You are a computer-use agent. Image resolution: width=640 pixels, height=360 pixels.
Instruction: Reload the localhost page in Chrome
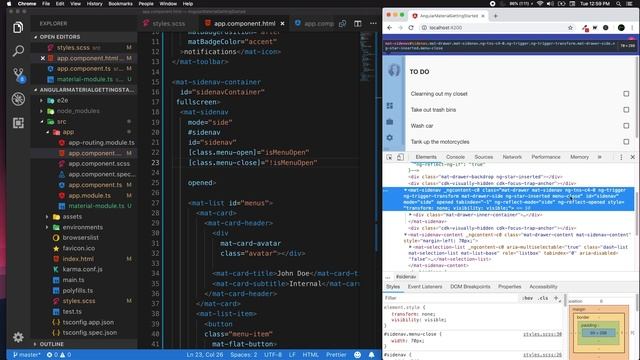(x=411, y=28)
